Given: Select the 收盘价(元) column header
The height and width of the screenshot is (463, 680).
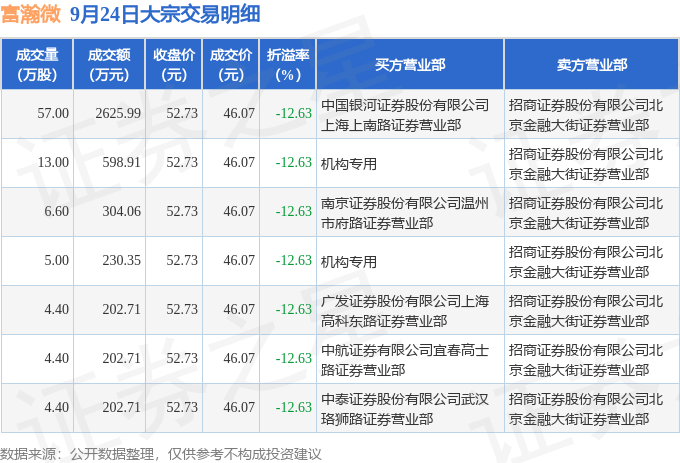Looking at the screenshot, I should coord(174,65).
